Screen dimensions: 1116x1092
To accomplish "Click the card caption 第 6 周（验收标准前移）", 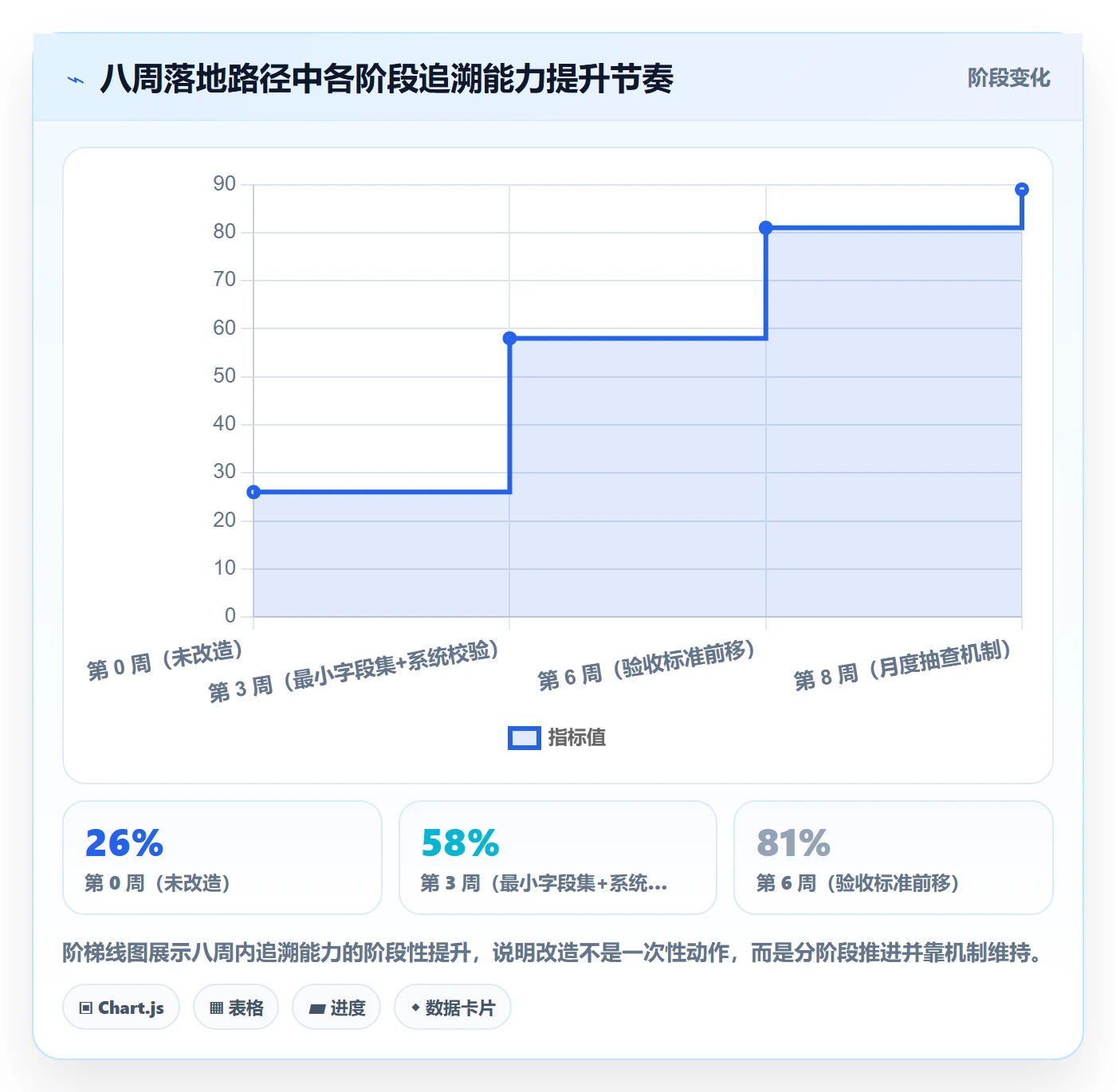I will tap(858, 883).
